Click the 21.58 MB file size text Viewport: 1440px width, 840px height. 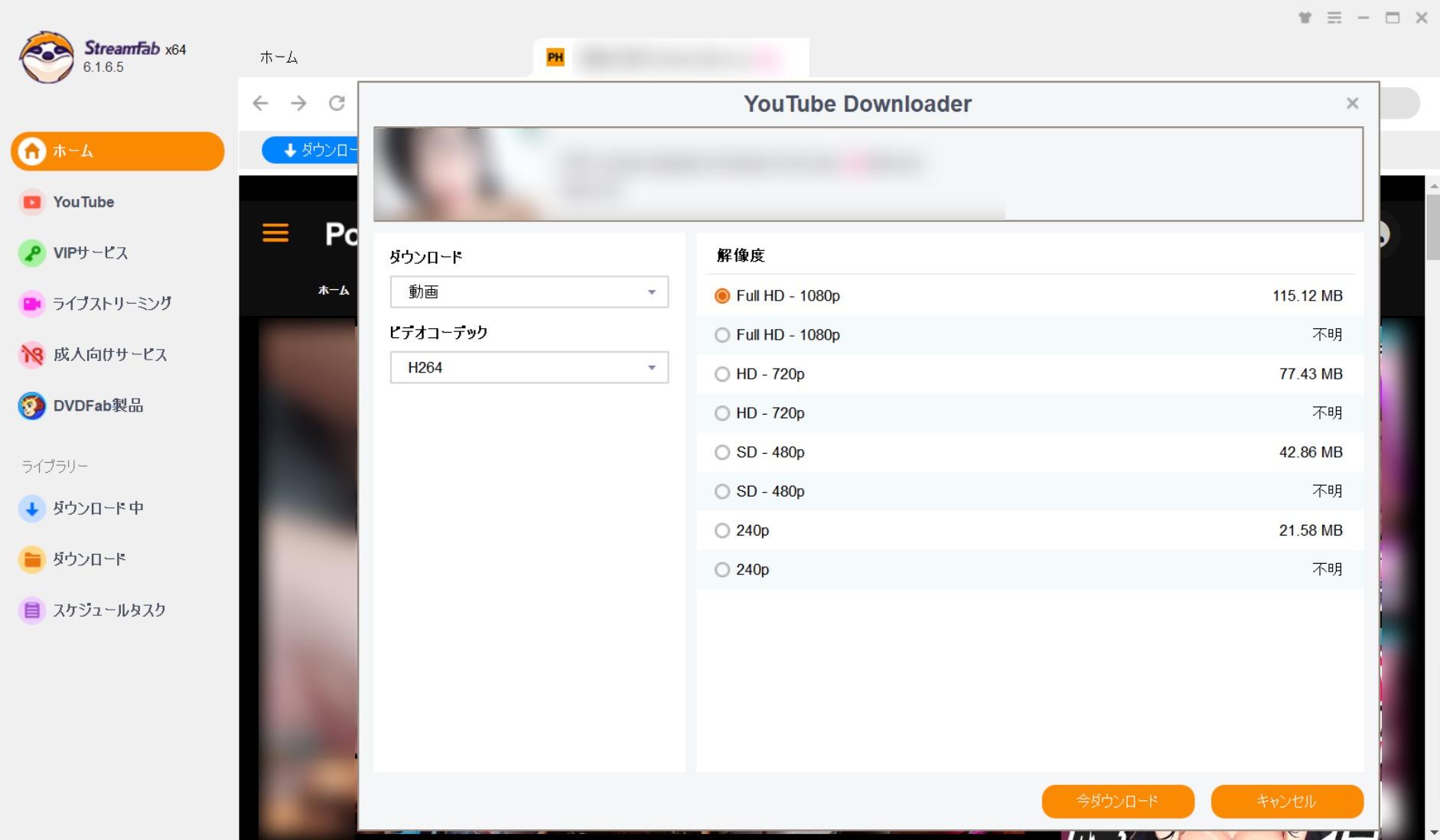pyautogui.click(x=1311, y=530)
